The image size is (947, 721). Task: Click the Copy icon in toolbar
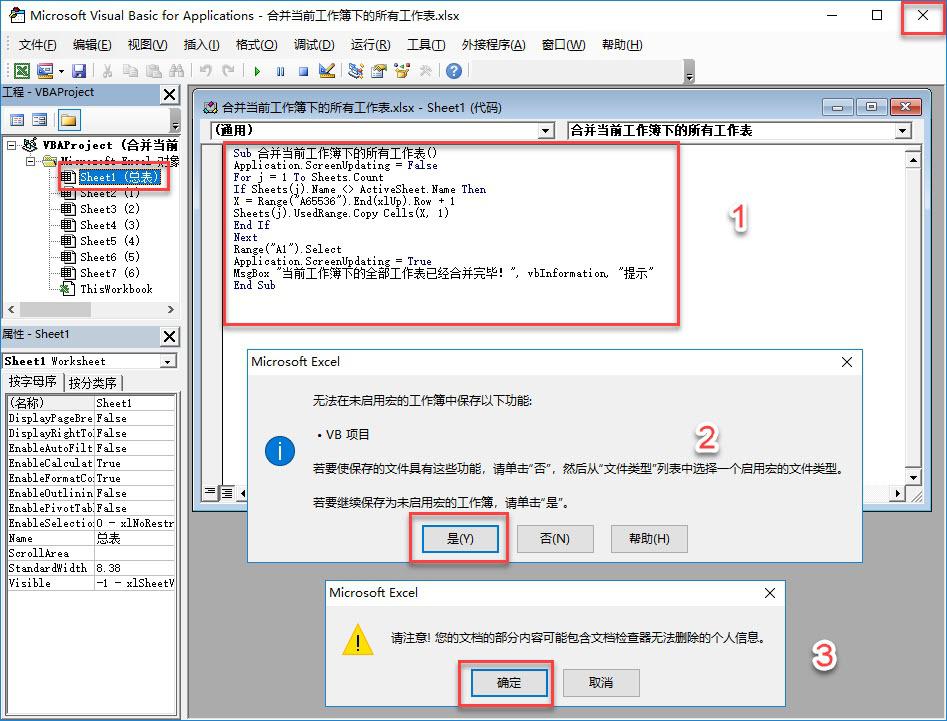(x=130, y=71)
